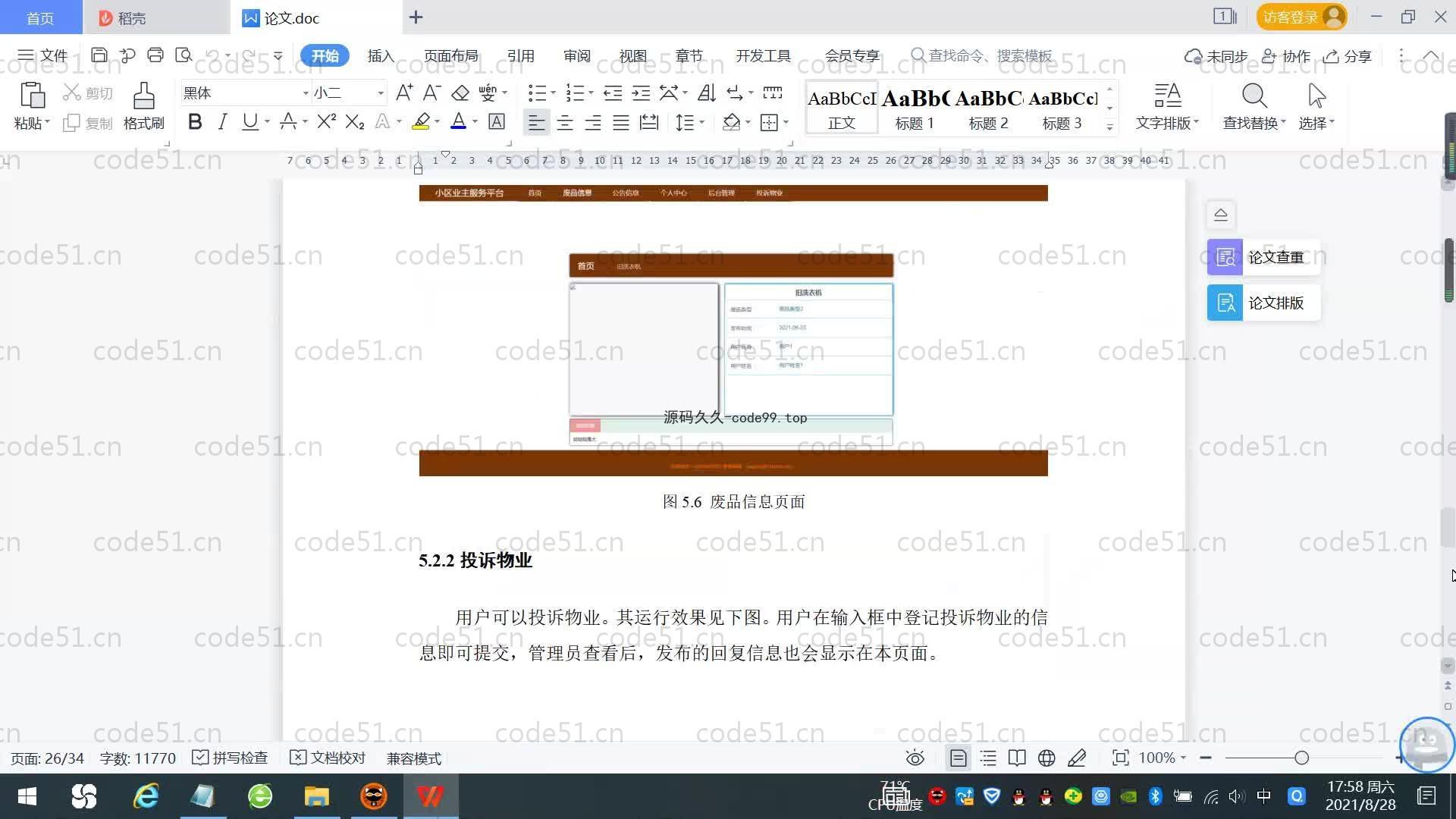
Task: Open eye protection mode icon in status bar
Action: 915,758
